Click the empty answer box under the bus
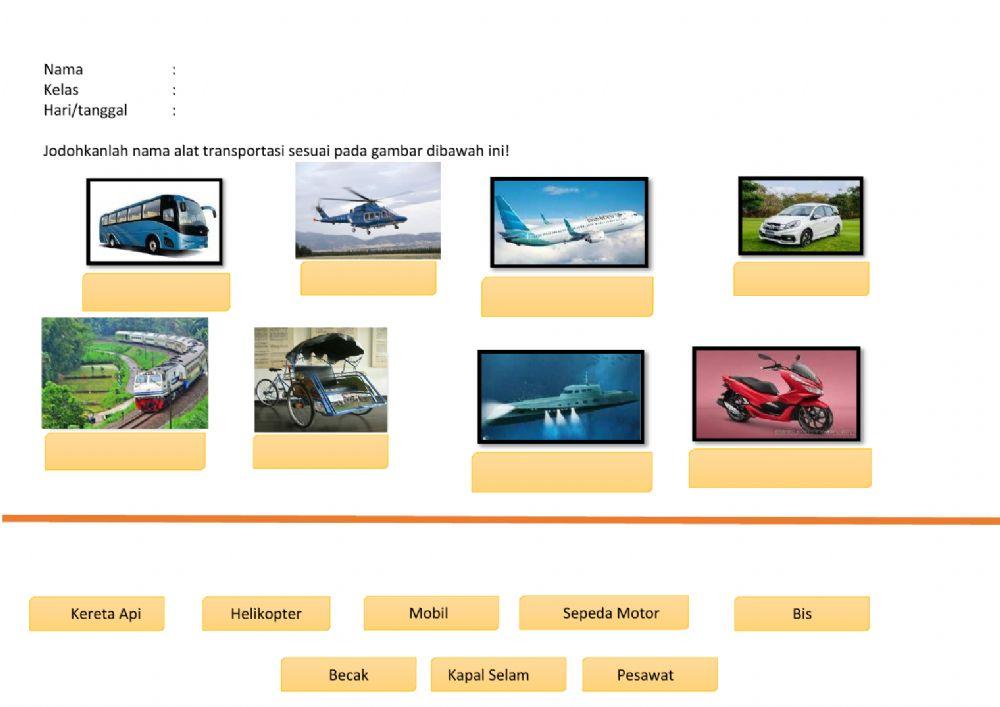Viewport: 1000px width, 707px height. [x=156, y=292]
